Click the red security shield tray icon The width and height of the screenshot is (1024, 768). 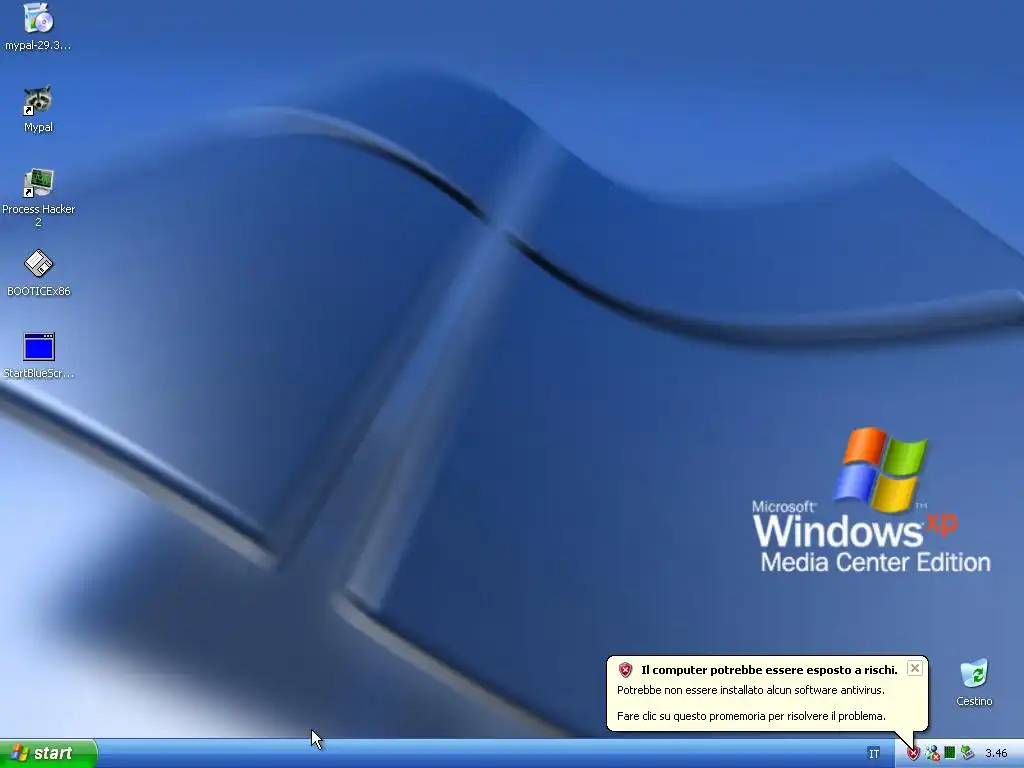click(x=913, y=754)
